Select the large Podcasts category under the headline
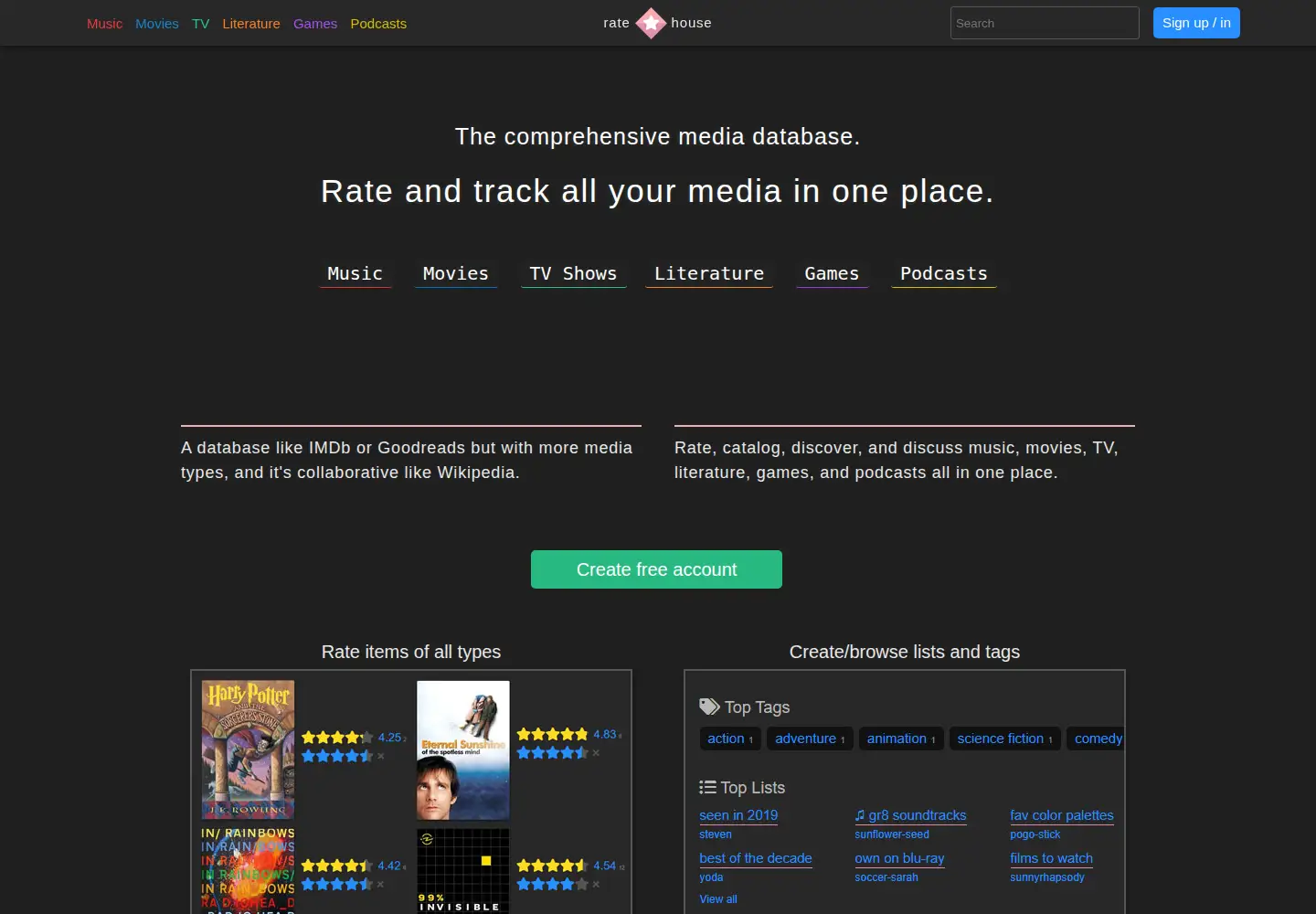Image resolution: width=1316 pixels, height=914 pixels. coord(944,274)
